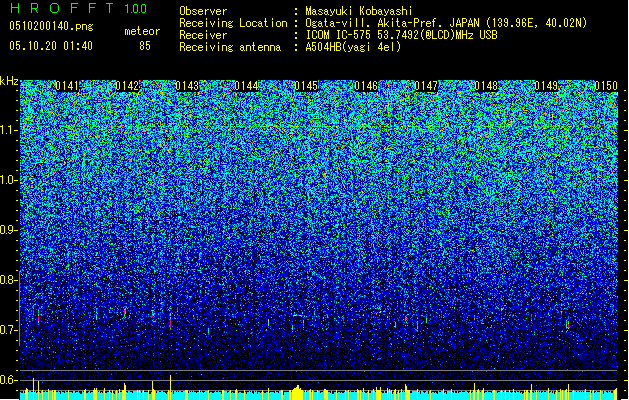Click the yellow horizontal meteor echo near 0145
Screen dimensions: 629x400
click(297, 316)
